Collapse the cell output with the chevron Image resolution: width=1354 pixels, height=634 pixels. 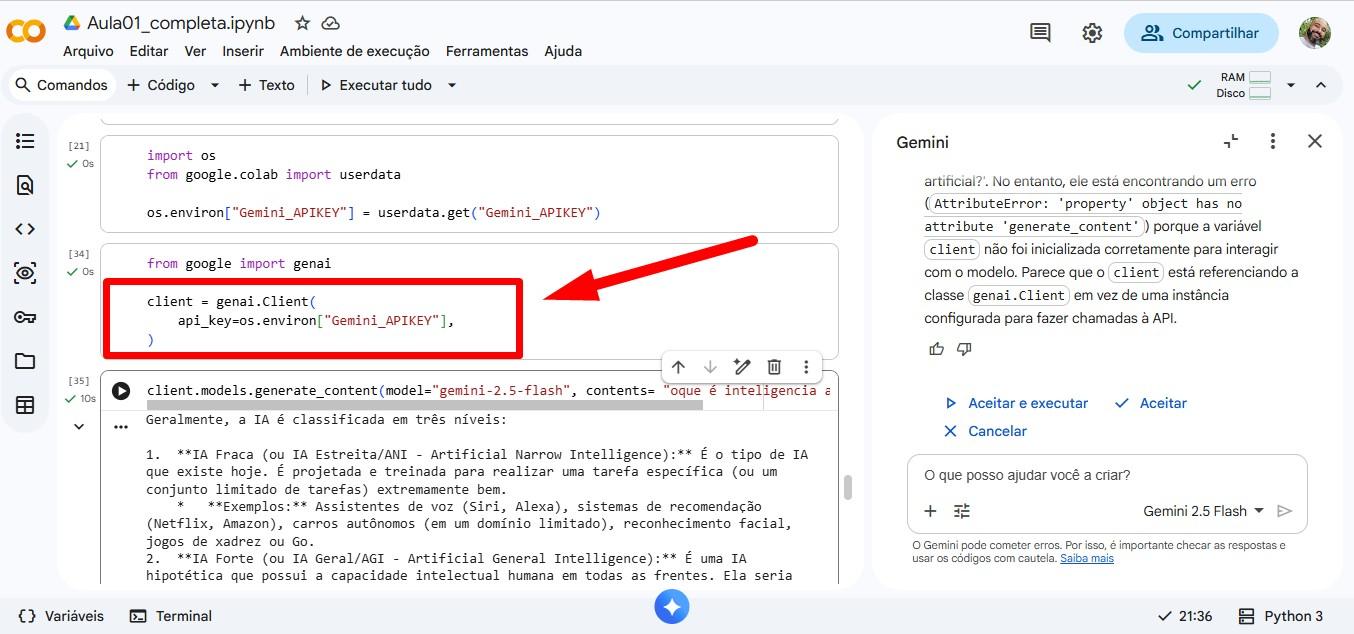click(x=78, y=426)
